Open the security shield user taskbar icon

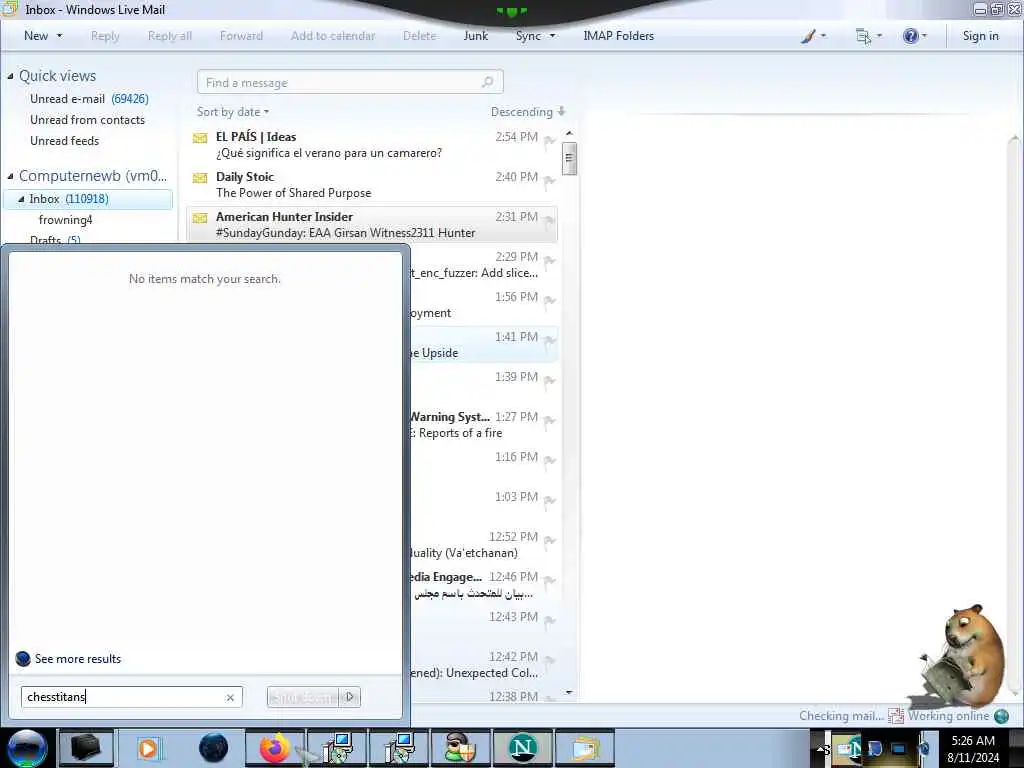460,748
